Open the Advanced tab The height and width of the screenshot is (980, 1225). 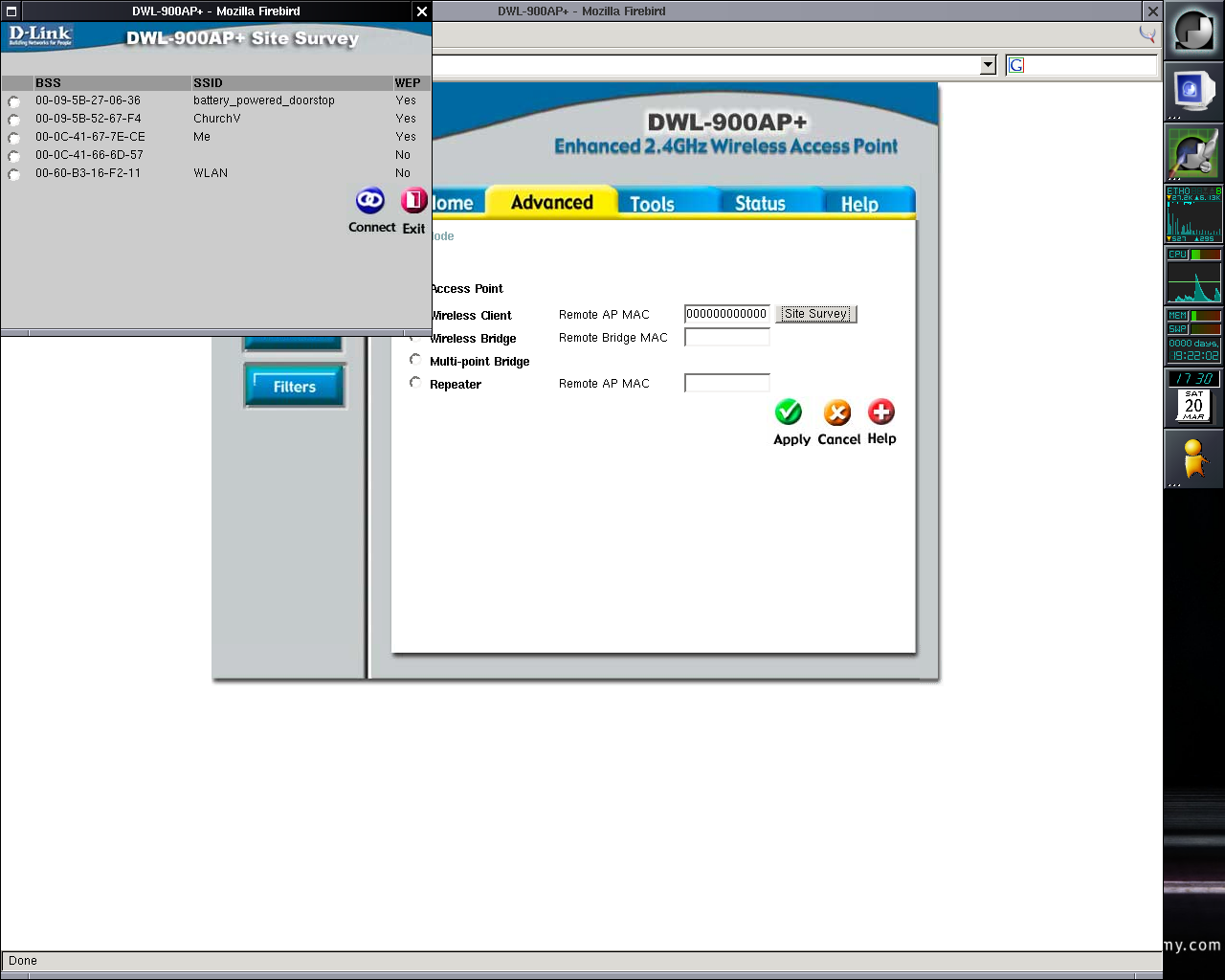point(552,202)
